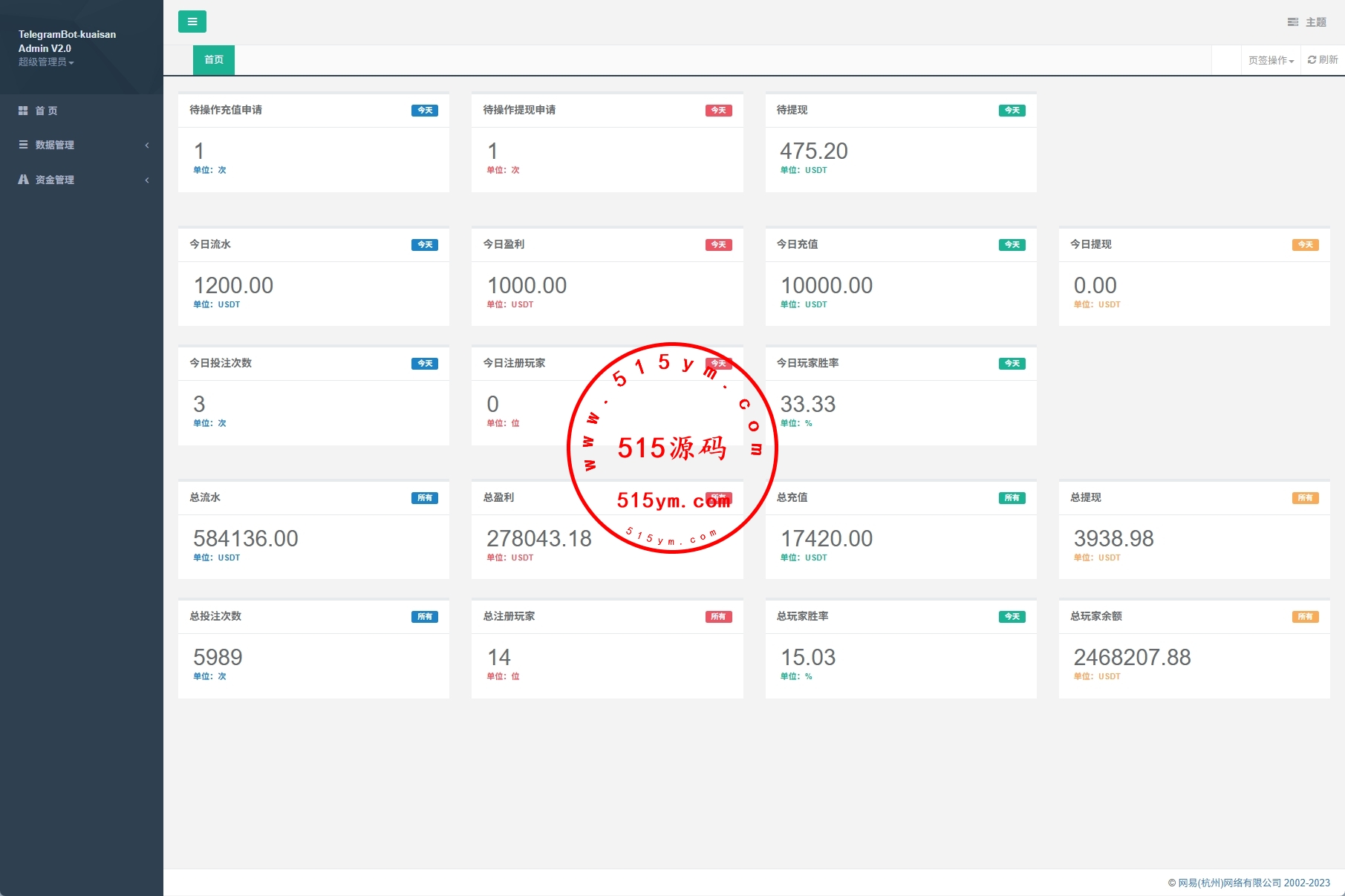Expand the 数据管理 menu chevron
Viewport: 1345px width, 896px height.
(147, 145)
